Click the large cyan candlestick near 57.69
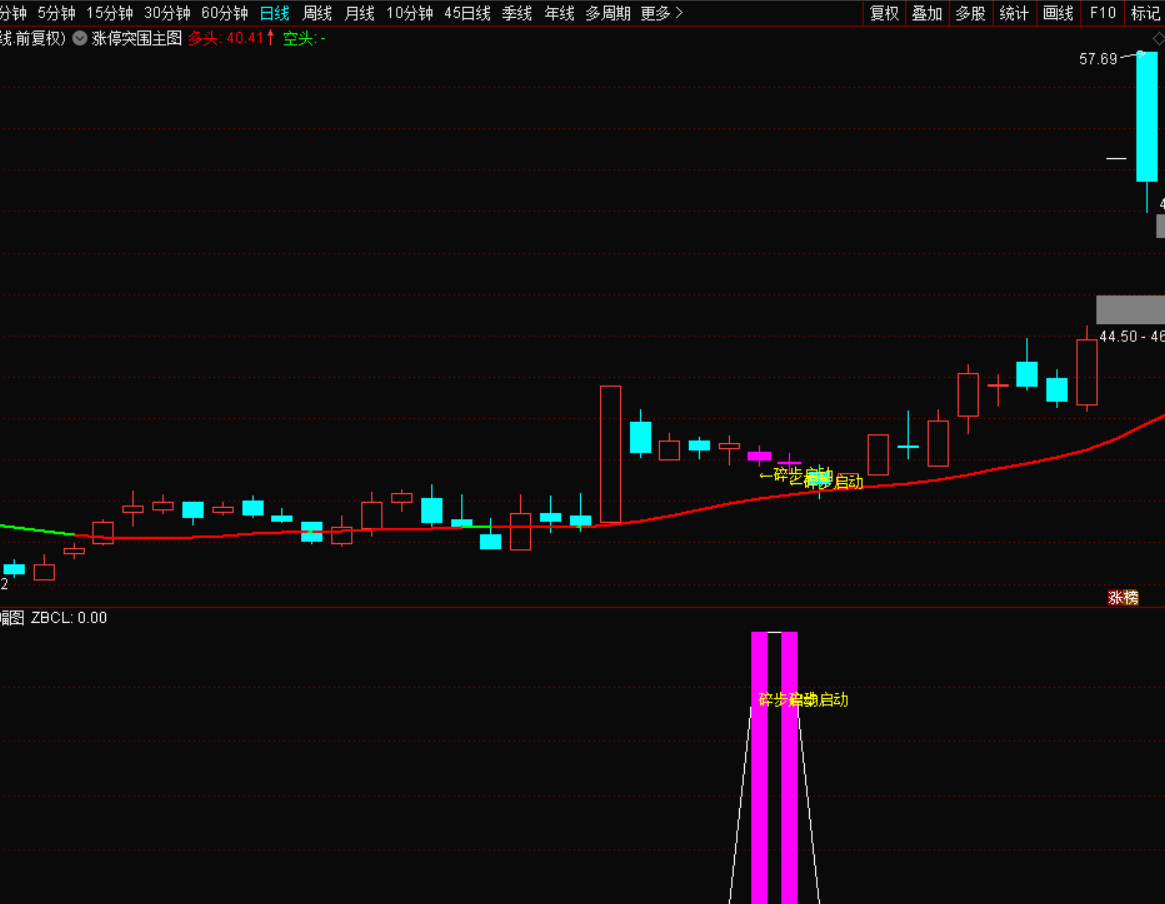 pos(1146,120)
